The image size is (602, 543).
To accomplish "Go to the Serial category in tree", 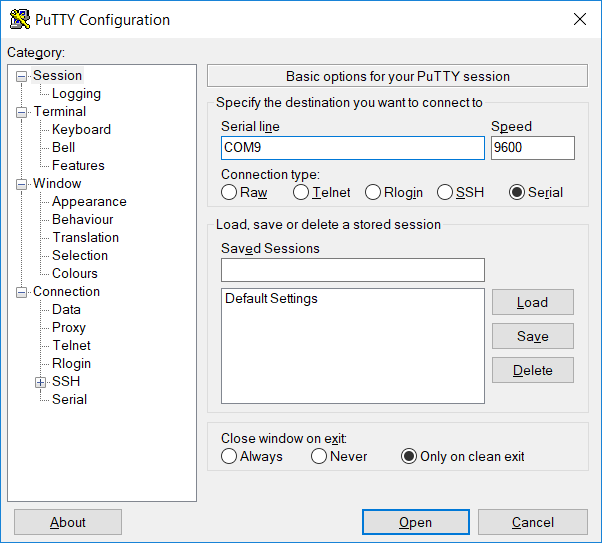I will tap(69, 399).
